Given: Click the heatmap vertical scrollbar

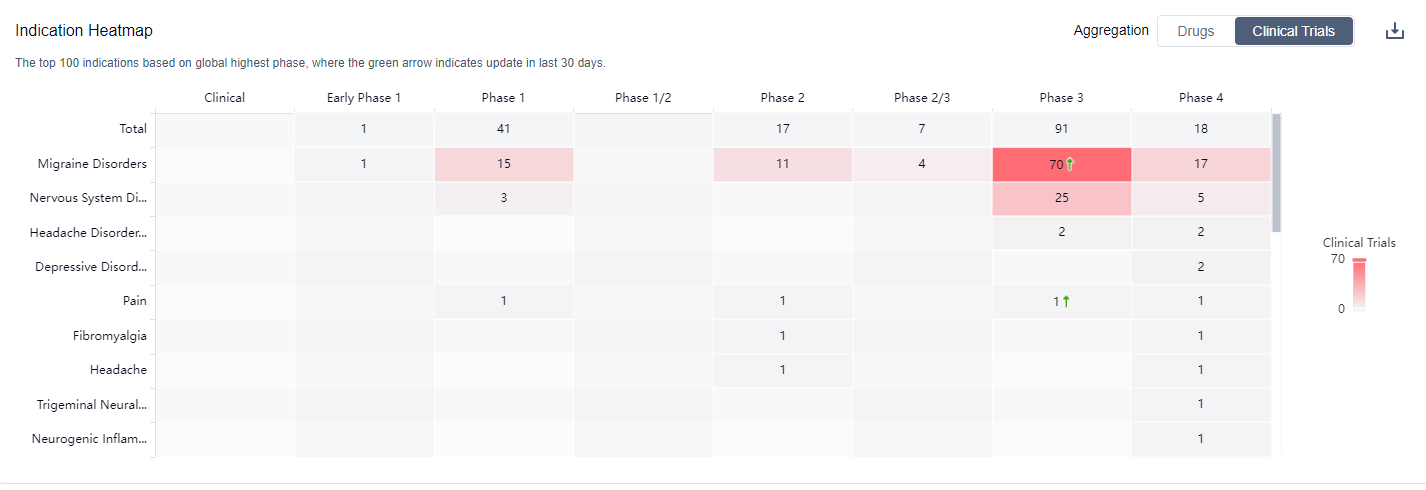Looking at the screenshot, I should pos(1276,172).
